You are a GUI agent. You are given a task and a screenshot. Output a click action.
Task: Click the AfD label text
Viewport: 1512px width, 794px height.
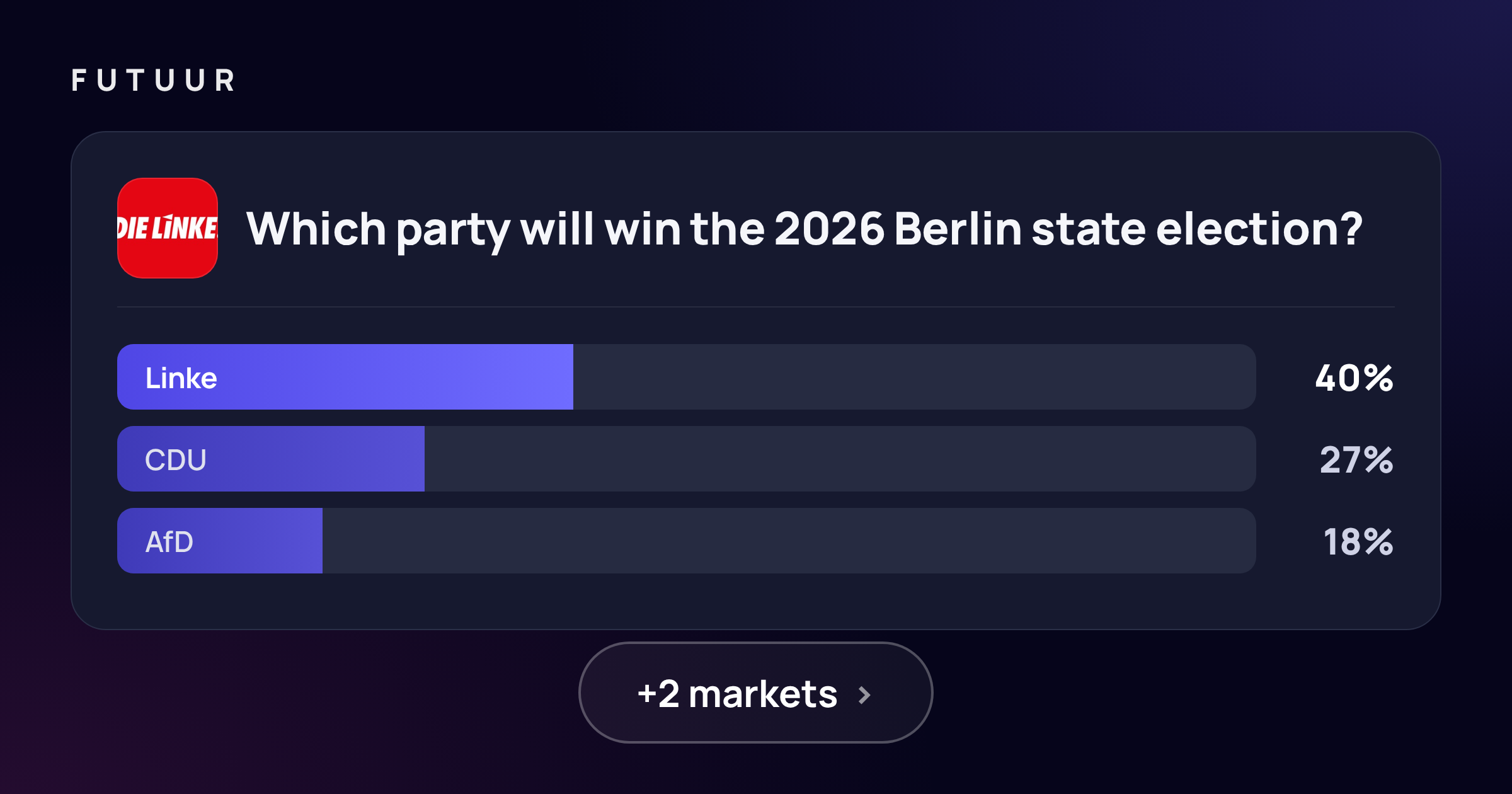[x=169, y=542]
